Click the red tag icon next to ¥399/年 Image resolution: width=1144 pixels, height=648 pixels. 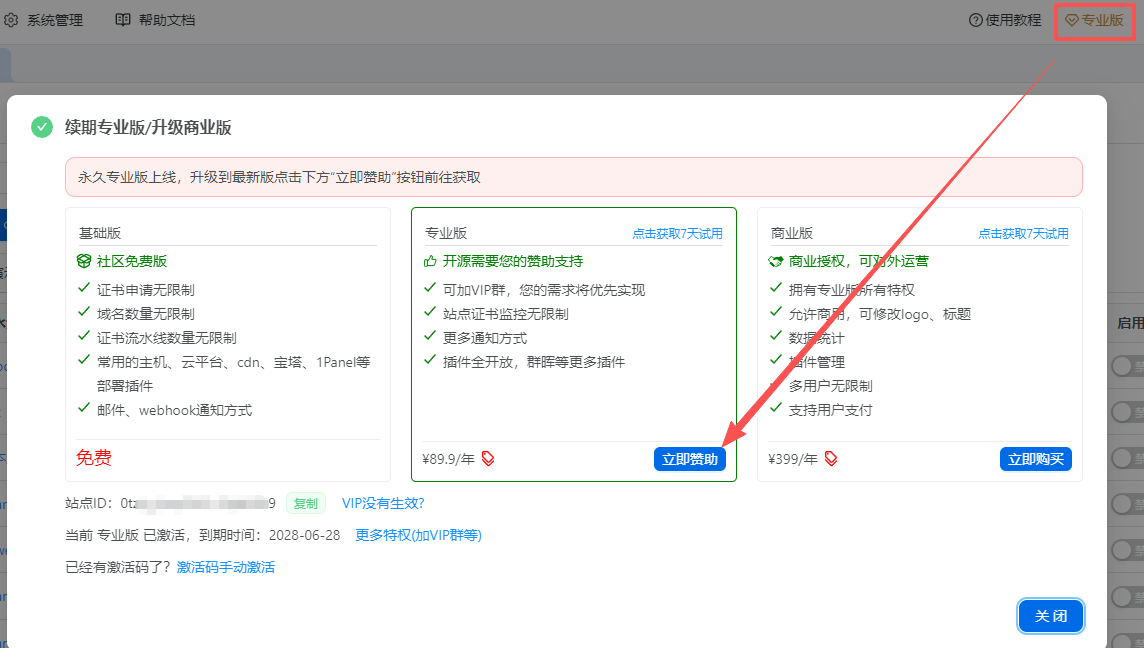[830, 459]
